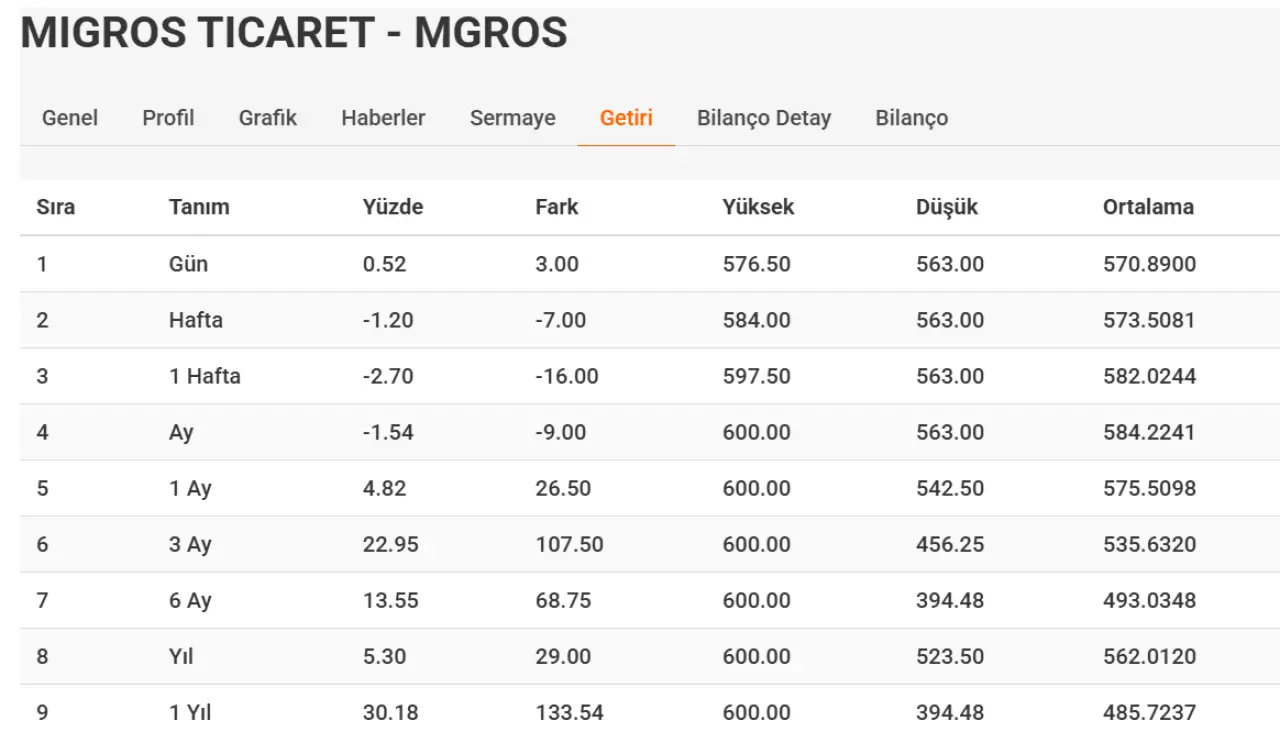
Task: Open the Bilanço Detay tab
Action: pos(764,118)
